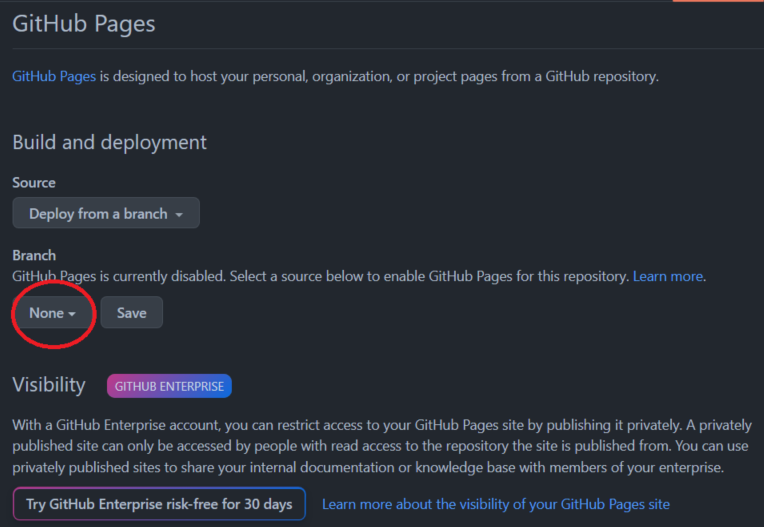764x527 pixels.
Task: Open the blue GitHub Pages link
Action: (x=54, y=76)
